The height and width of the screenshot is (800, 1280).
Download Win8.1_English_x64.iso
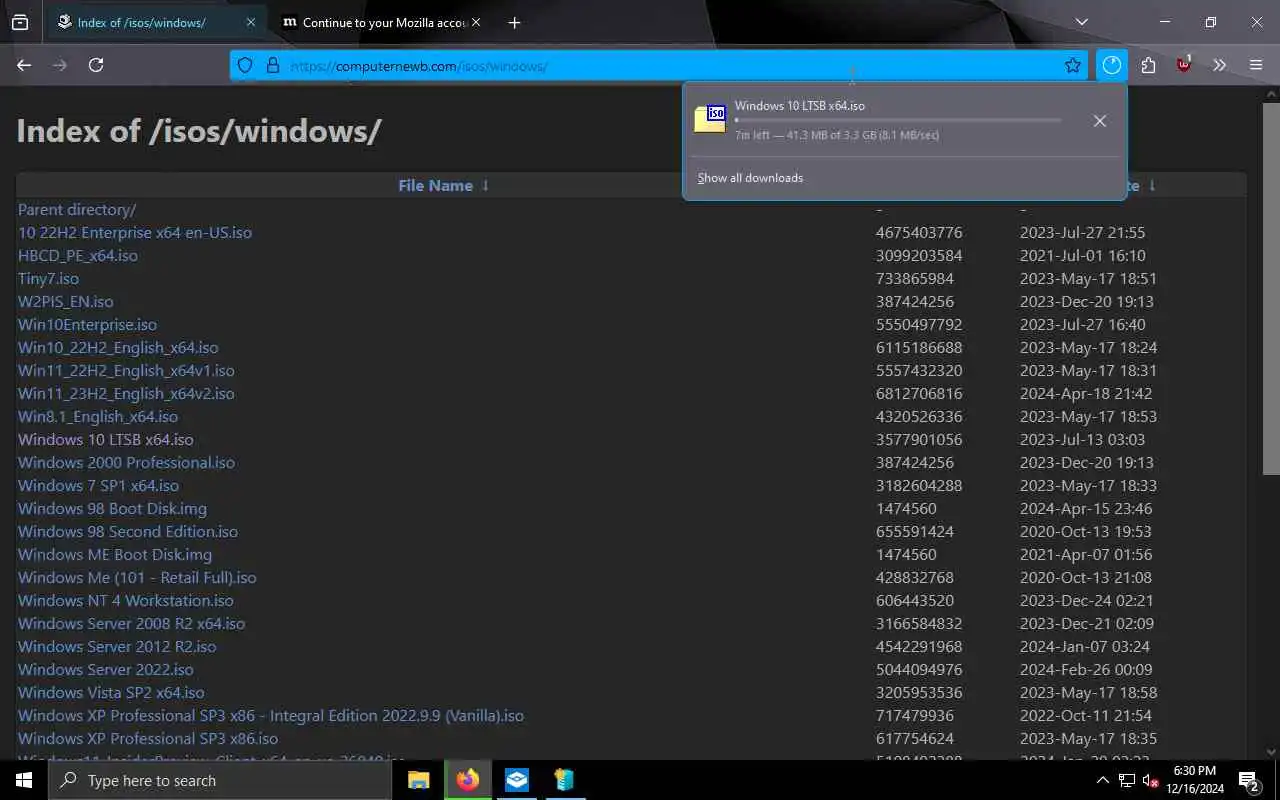tap(98, 417)
